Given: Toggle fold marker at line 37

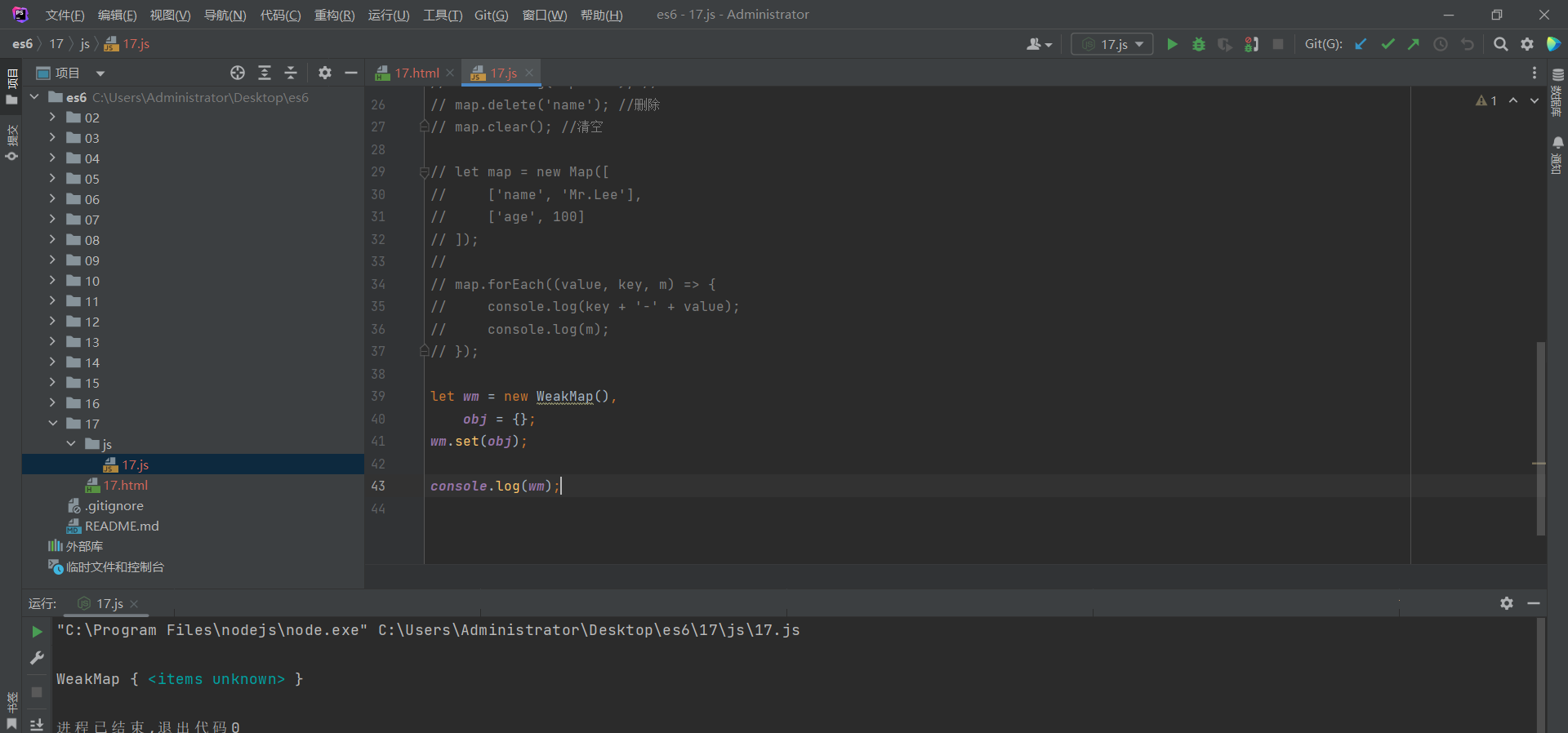Looking at the screenshot, I should 424,351.
